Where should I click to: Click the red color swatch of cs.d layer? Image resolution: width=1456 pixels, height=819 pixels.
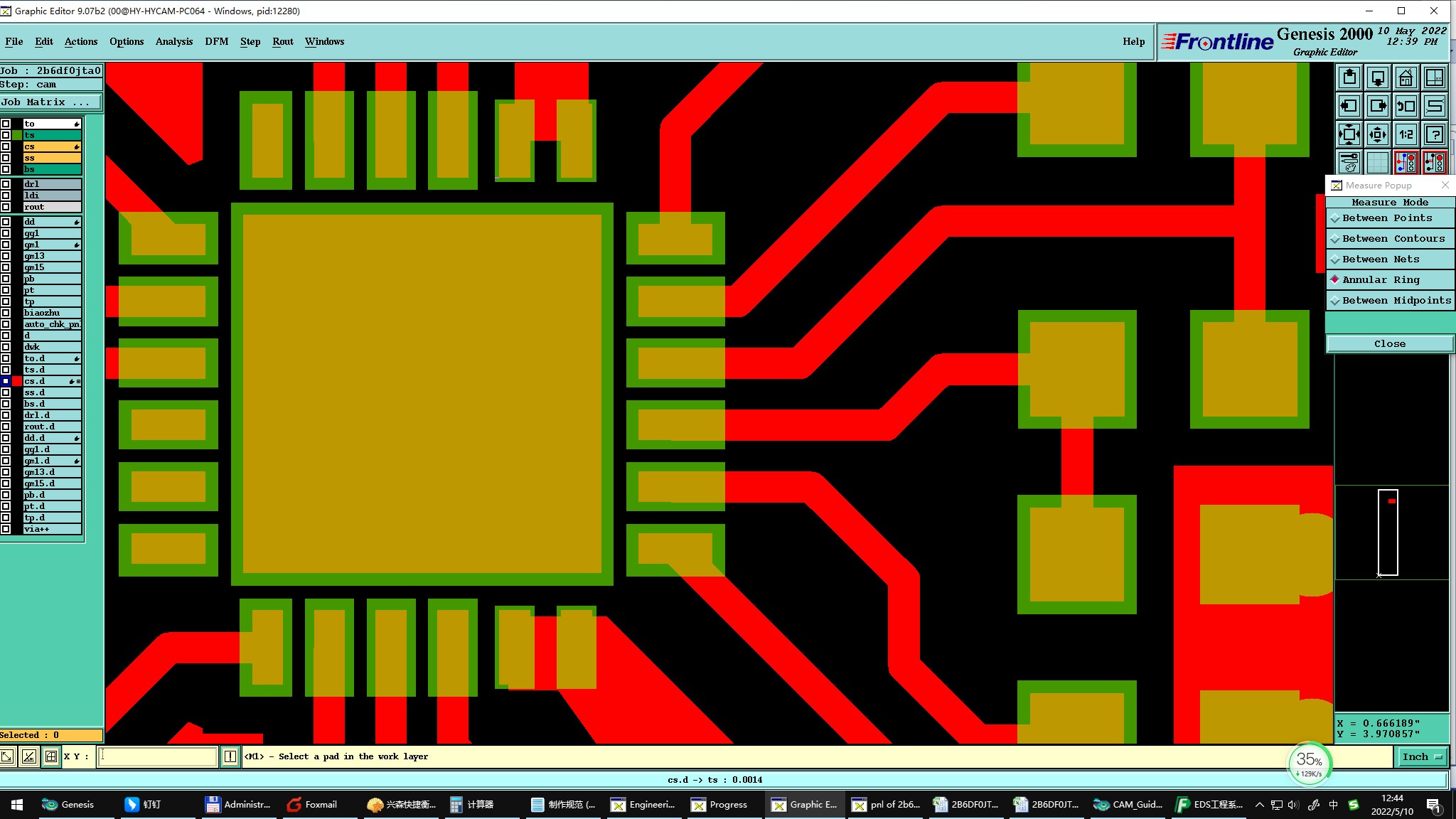pos(17,382)
